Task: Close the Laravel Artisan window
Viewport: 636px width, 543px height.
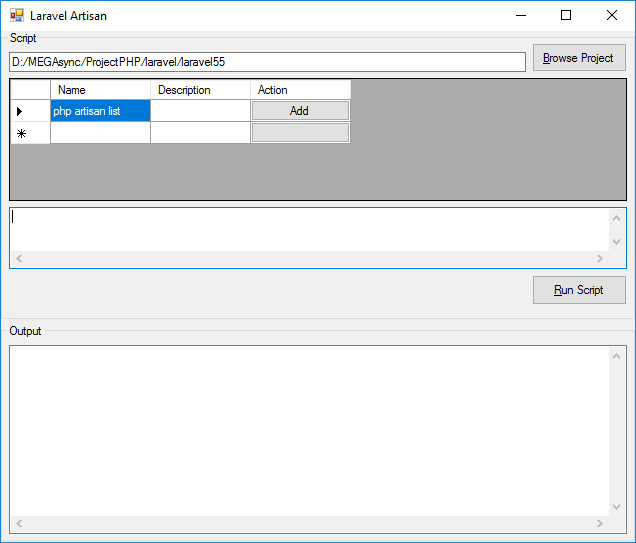Action: [612, 15]
